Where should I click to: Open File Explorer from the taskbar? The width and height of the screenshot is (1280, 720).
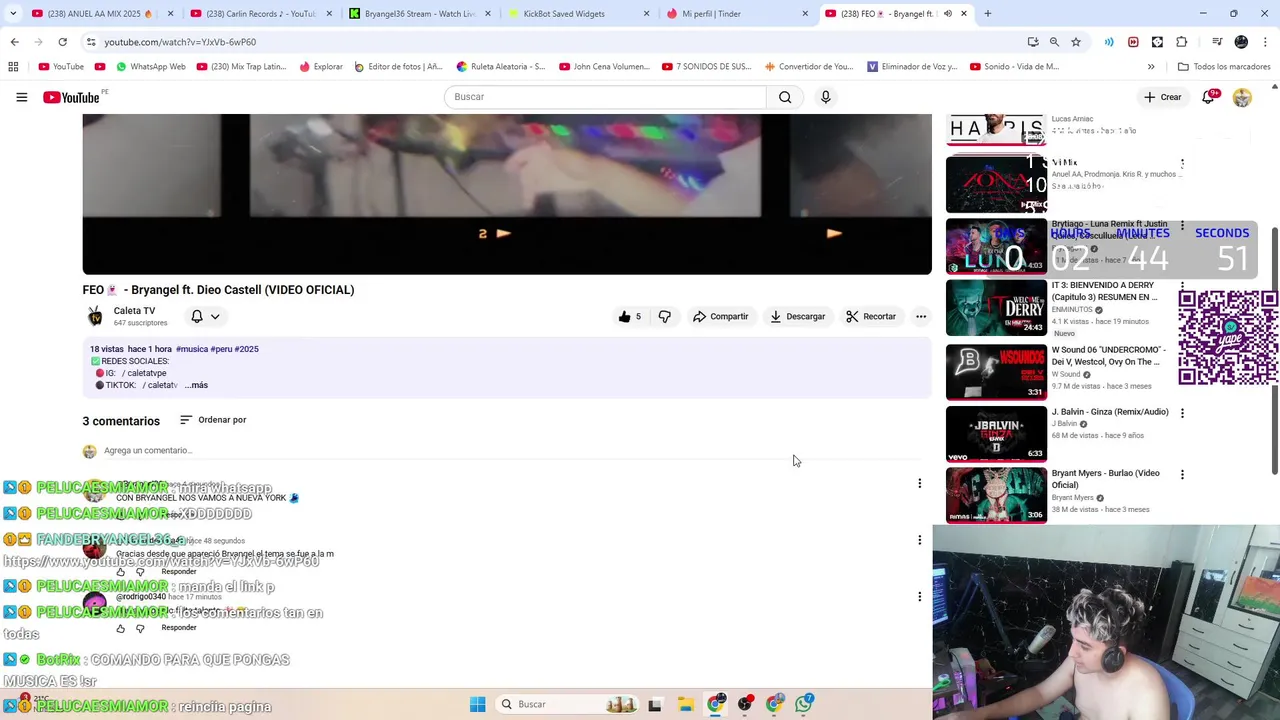click(685, 704)
